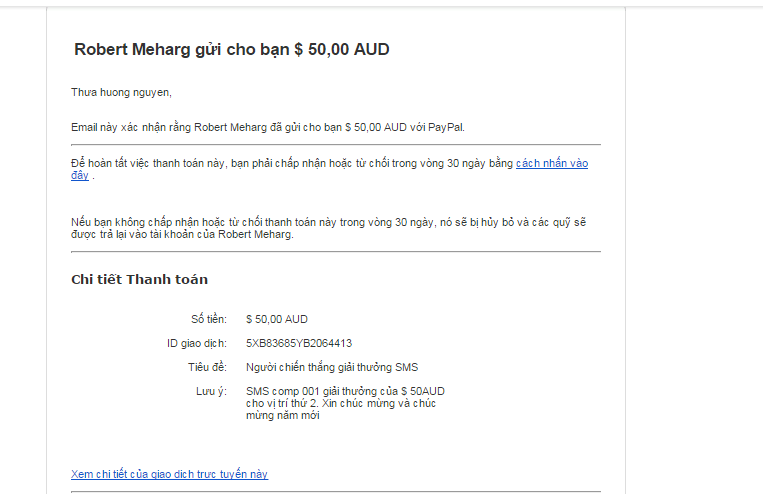This screenshot has width=763, height=494.
Task: Click the divider below the transaction details link
Action: point(336,491)
